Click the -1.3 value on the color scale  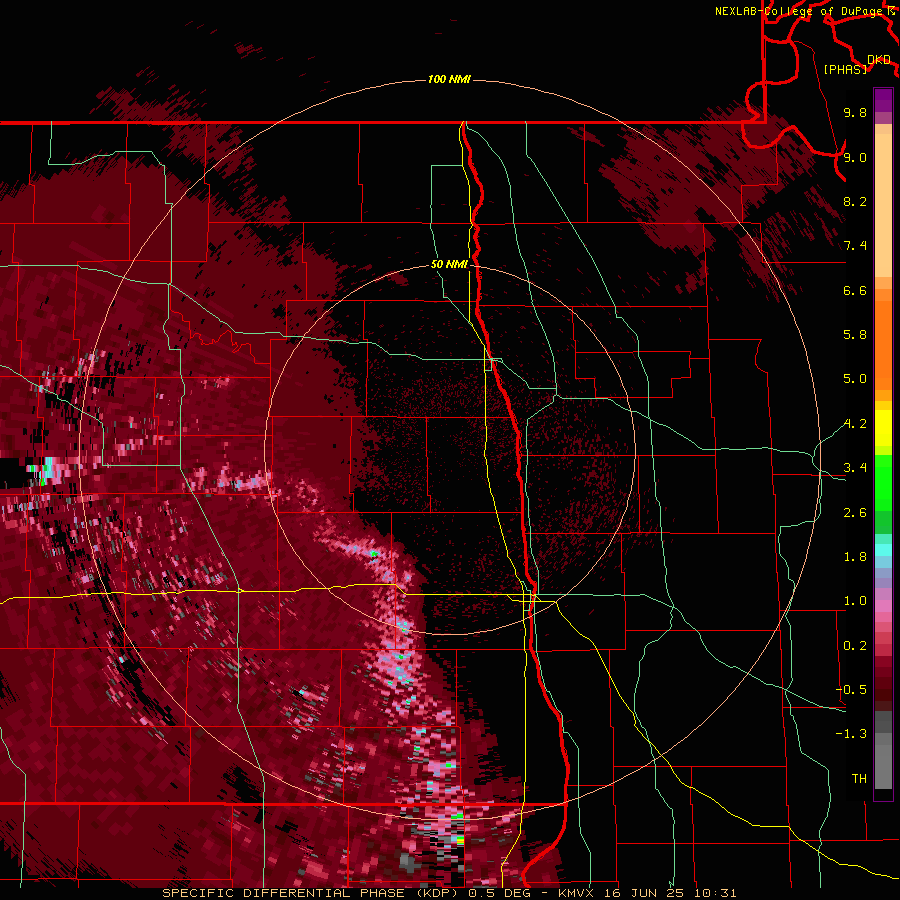851,734
